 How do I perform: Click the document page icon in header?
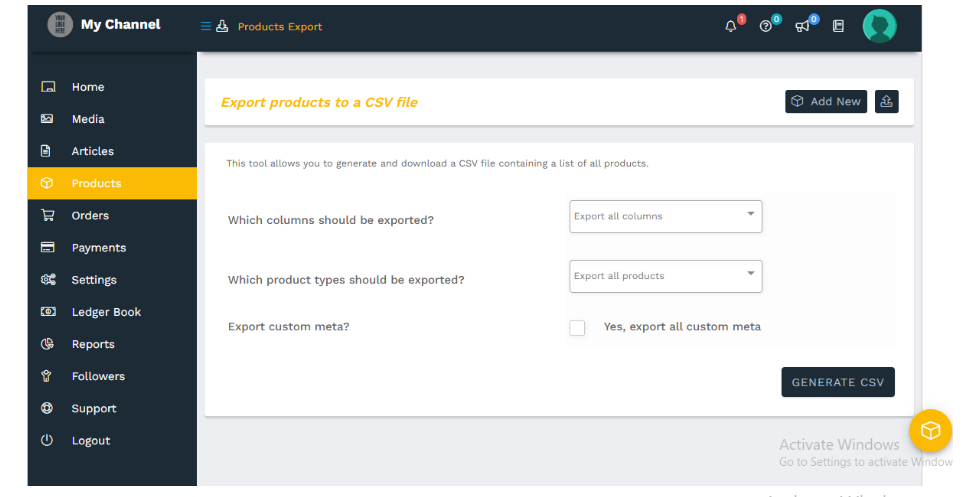coord(838,26)
